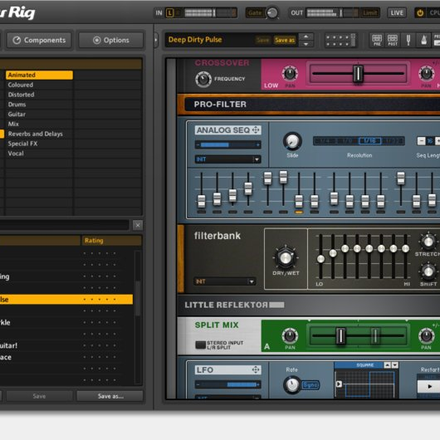The height and width of the screenshot is (440, 440).
Task: Decrease Seq Length with minus button
Action: click(421, 141)
